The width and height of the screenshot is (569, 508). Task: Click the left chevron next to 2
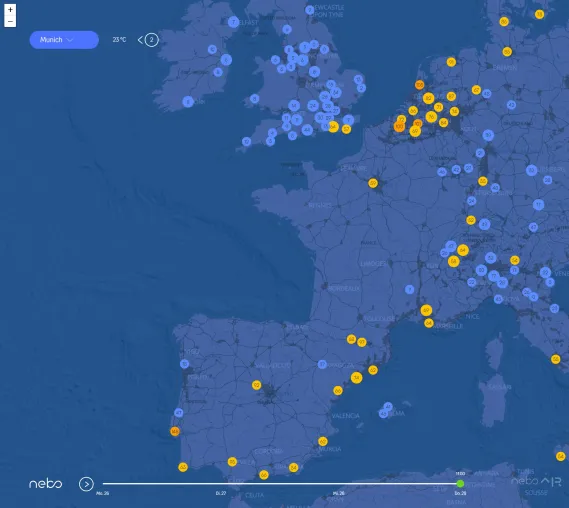coord(140,40)
